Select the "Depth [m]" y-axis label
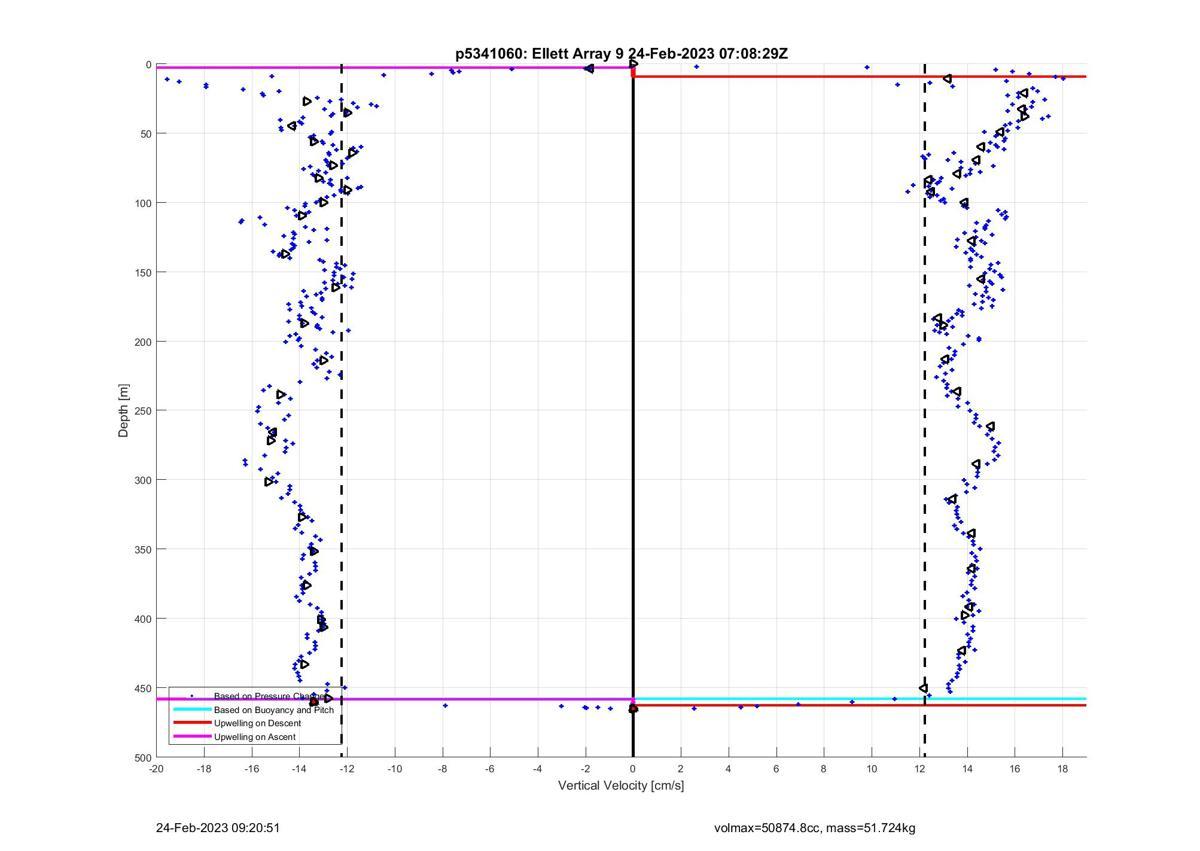1200x851 pixels. [x=124, y=410]
